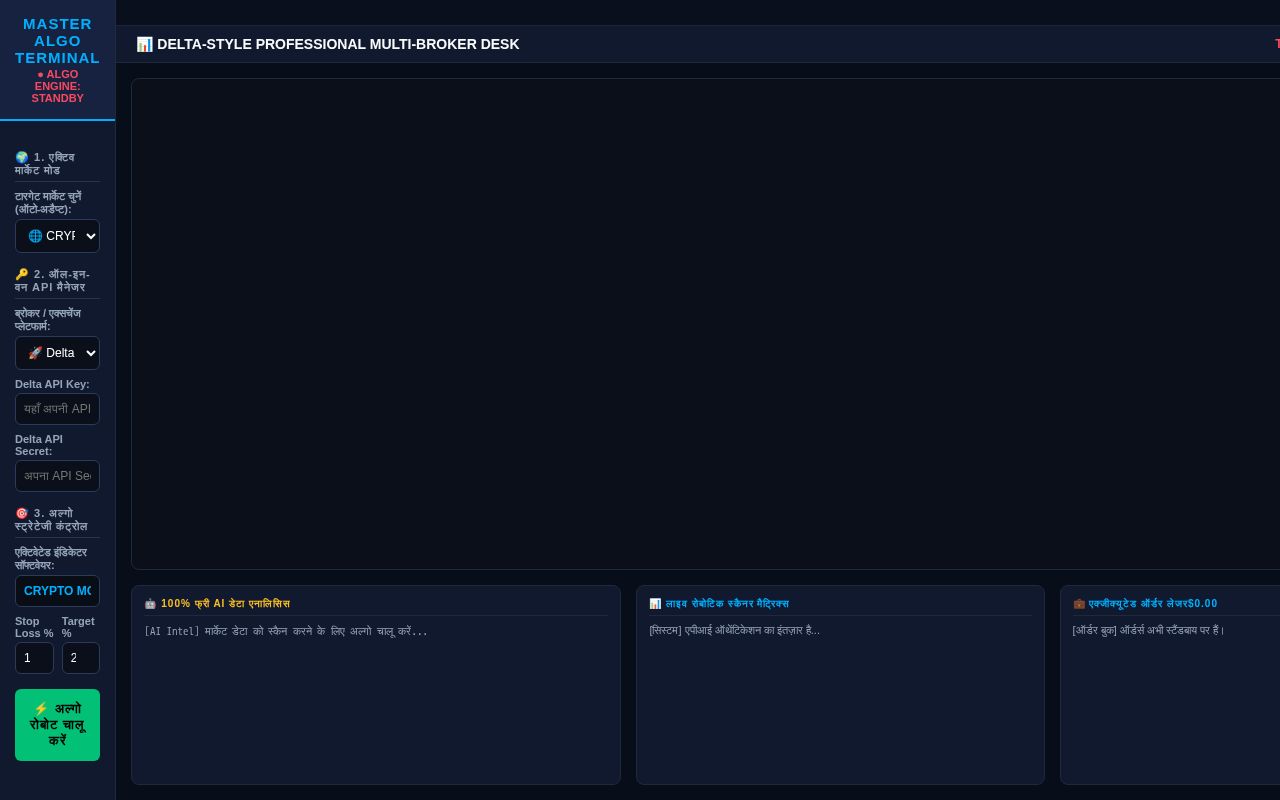The image size is (1280, 800).
Task: Open the target market dropdown showing CRYP
Action: click(57, 236)
